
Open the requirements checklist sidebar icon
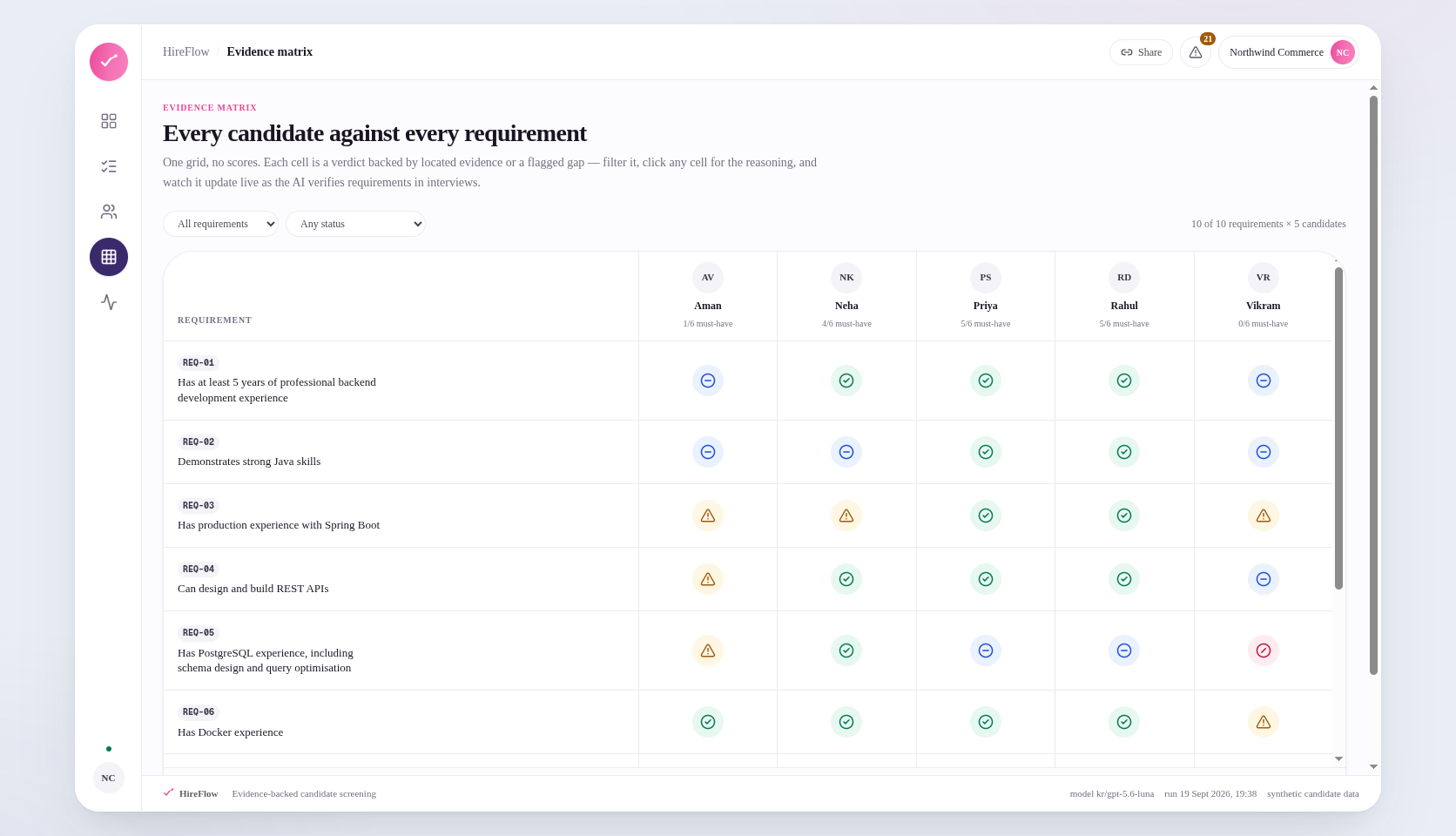point(109,166)
